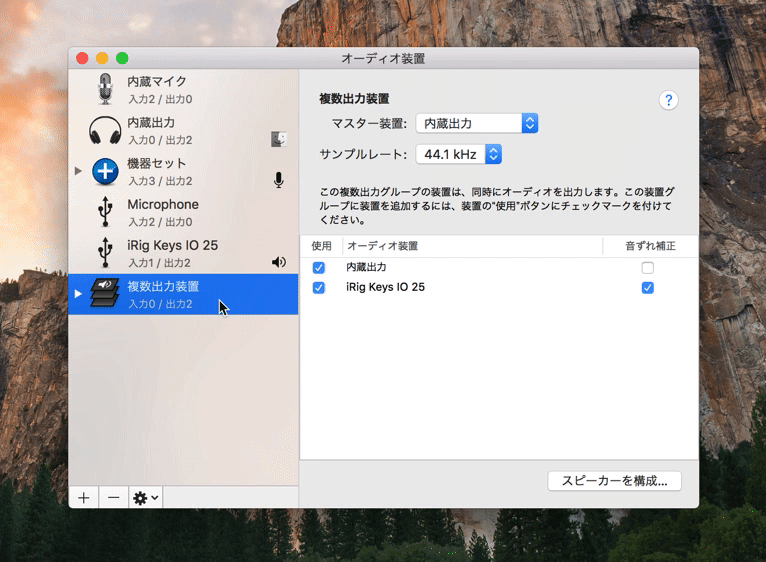Click the 入力0 / 出力2 text under 内蔵出力 in the sidebar
The height and width of the screenshot is (562, 766).
(x=160, y=140)
